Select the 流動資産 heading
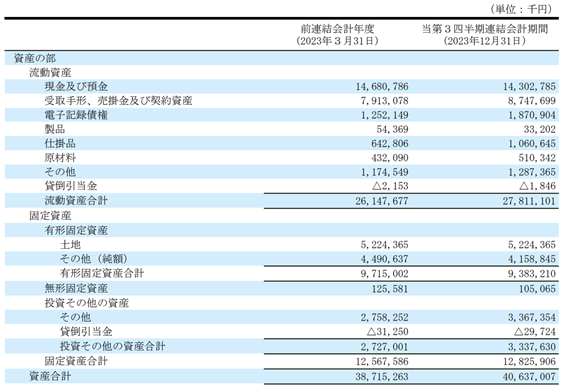This screenshot has width=565, height=386. [x=50, y=72]
